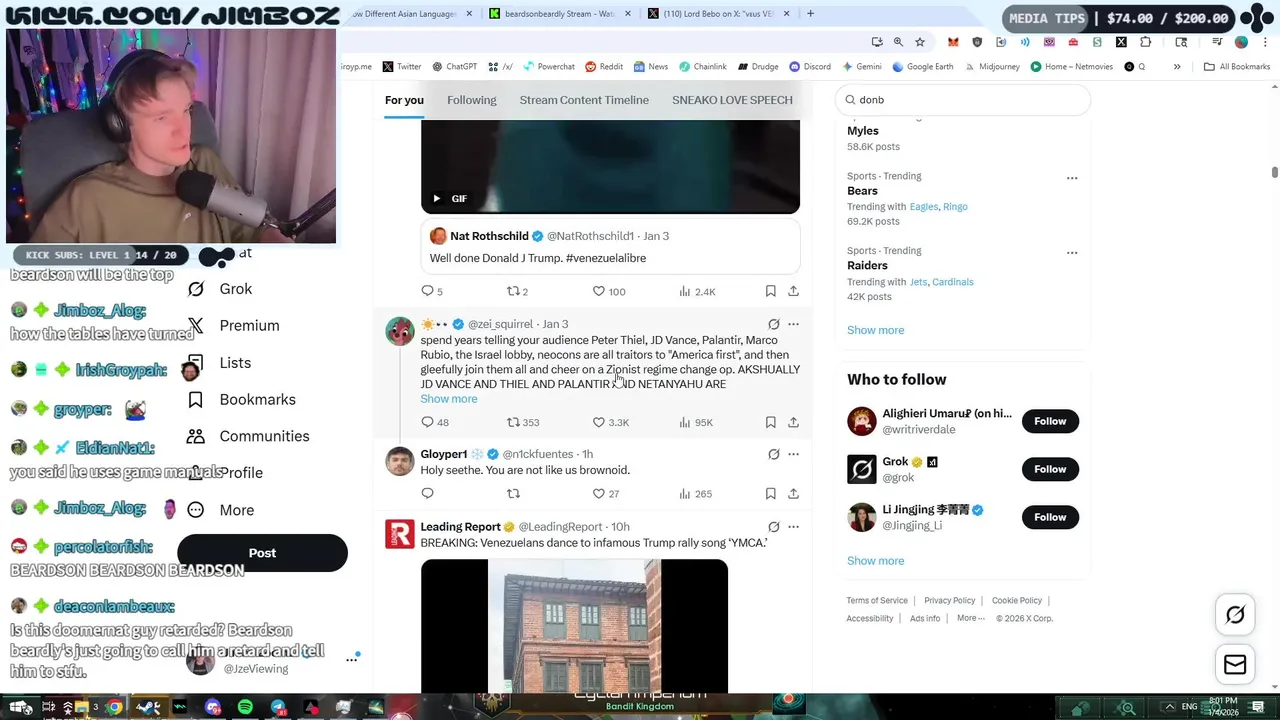Viewport: 1280px width, 720px height.
Task: Open the SNEAKO LOVE SPEECH tab
Action: pyautogui.click(x=732, y=100)
